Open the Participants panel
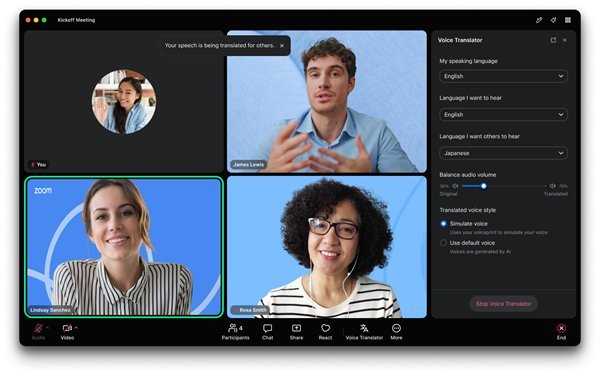The image size is (600, 375). [x=235, y=331]
